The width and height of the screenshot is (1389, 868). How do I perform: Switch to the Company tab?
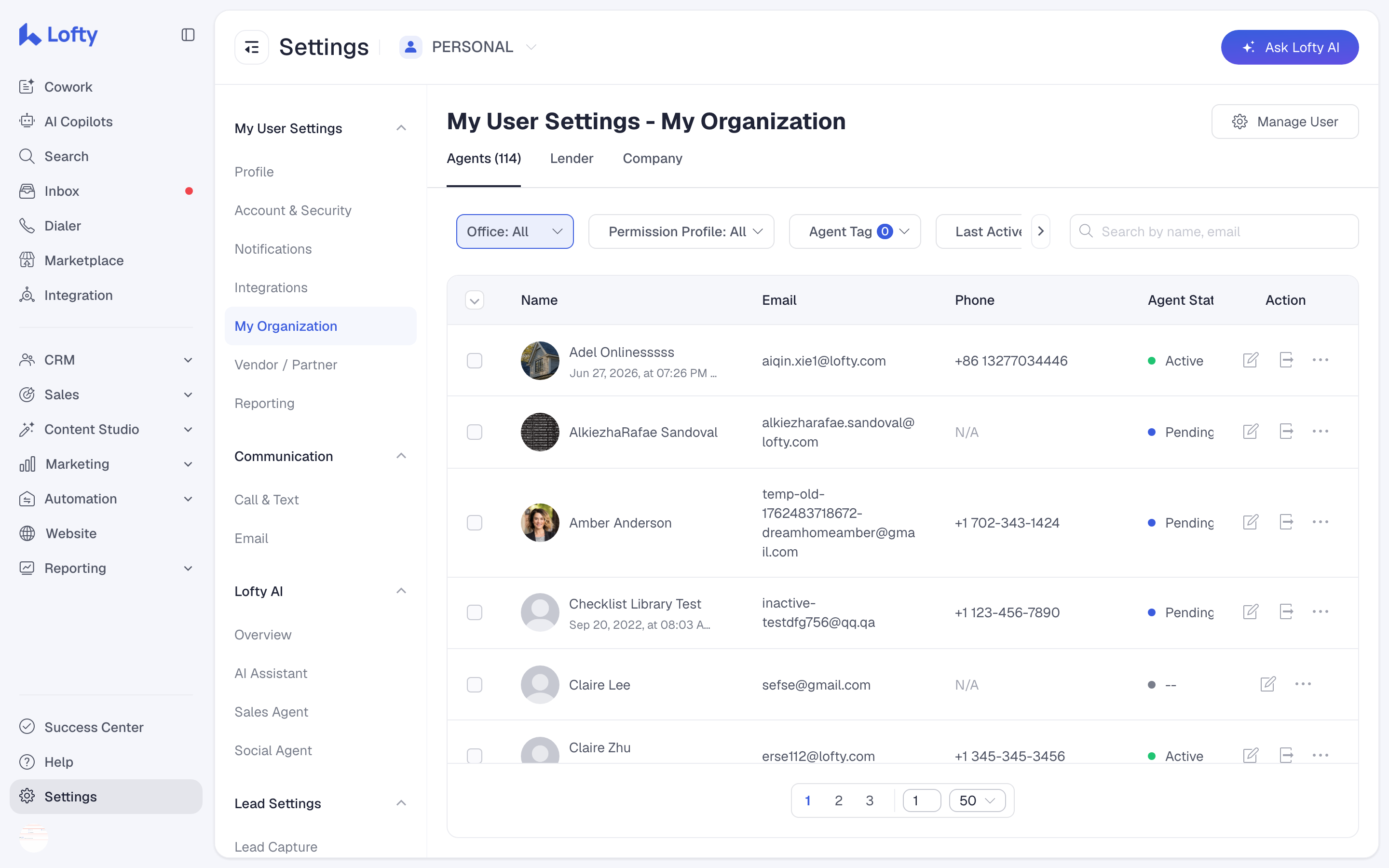(x=653, y=159)
